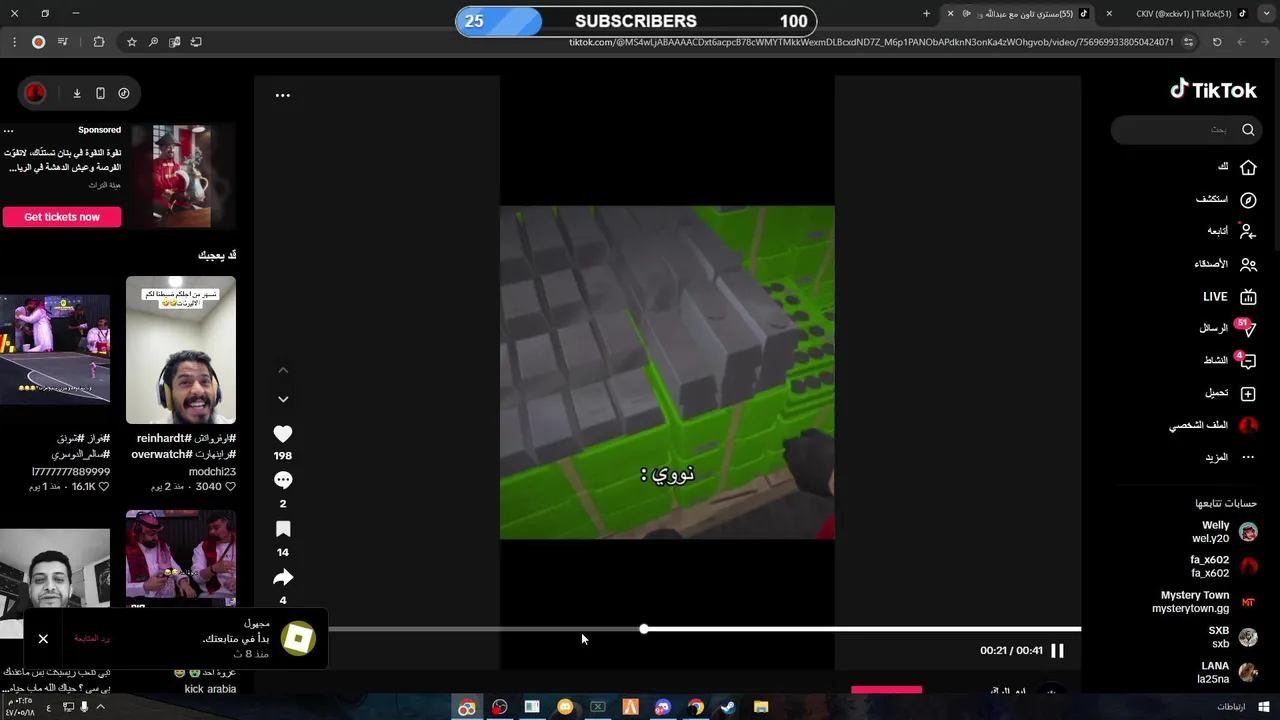Seek the video using the progress bar handle

tap(644, 629)
